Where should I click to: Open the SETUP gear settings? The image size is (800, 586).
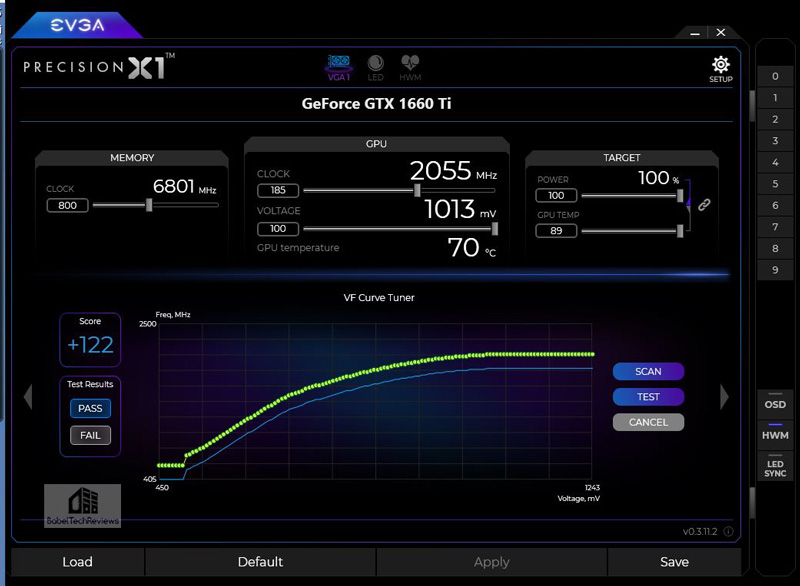coord(720,69)
